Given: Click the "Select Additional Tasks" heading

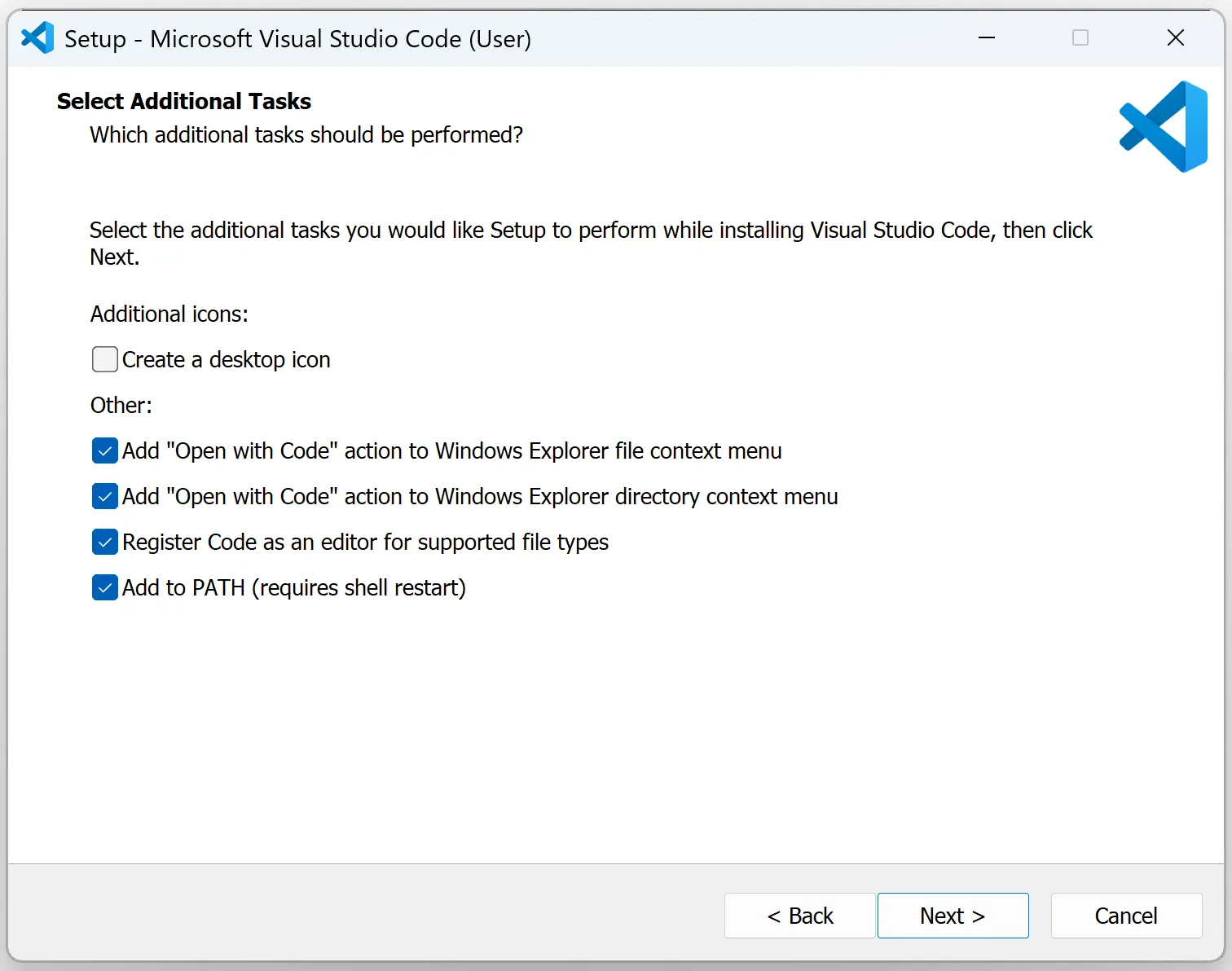Looking at the screenshot, I should pyautogui.click(x=184, y=101).
